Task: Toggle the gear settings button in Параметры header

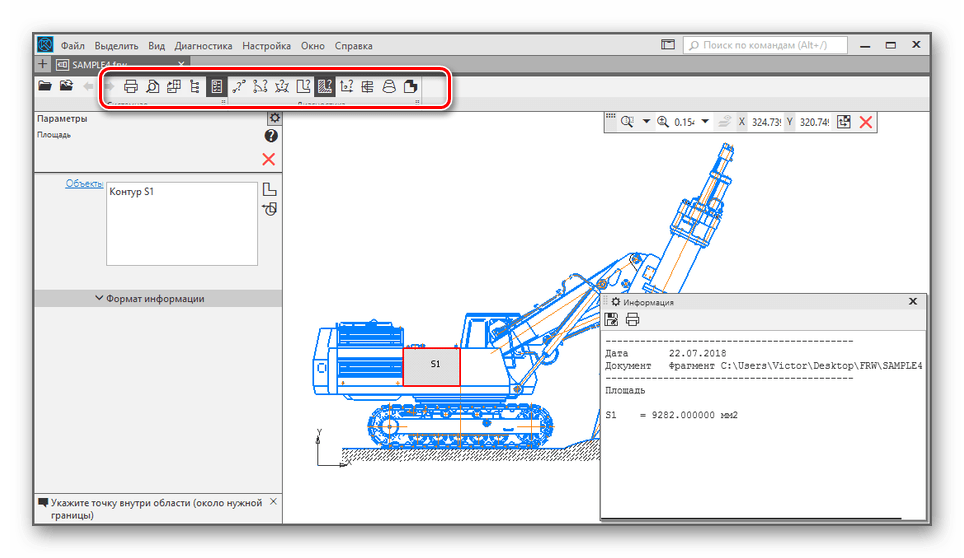Action: [x=275, y=118]
